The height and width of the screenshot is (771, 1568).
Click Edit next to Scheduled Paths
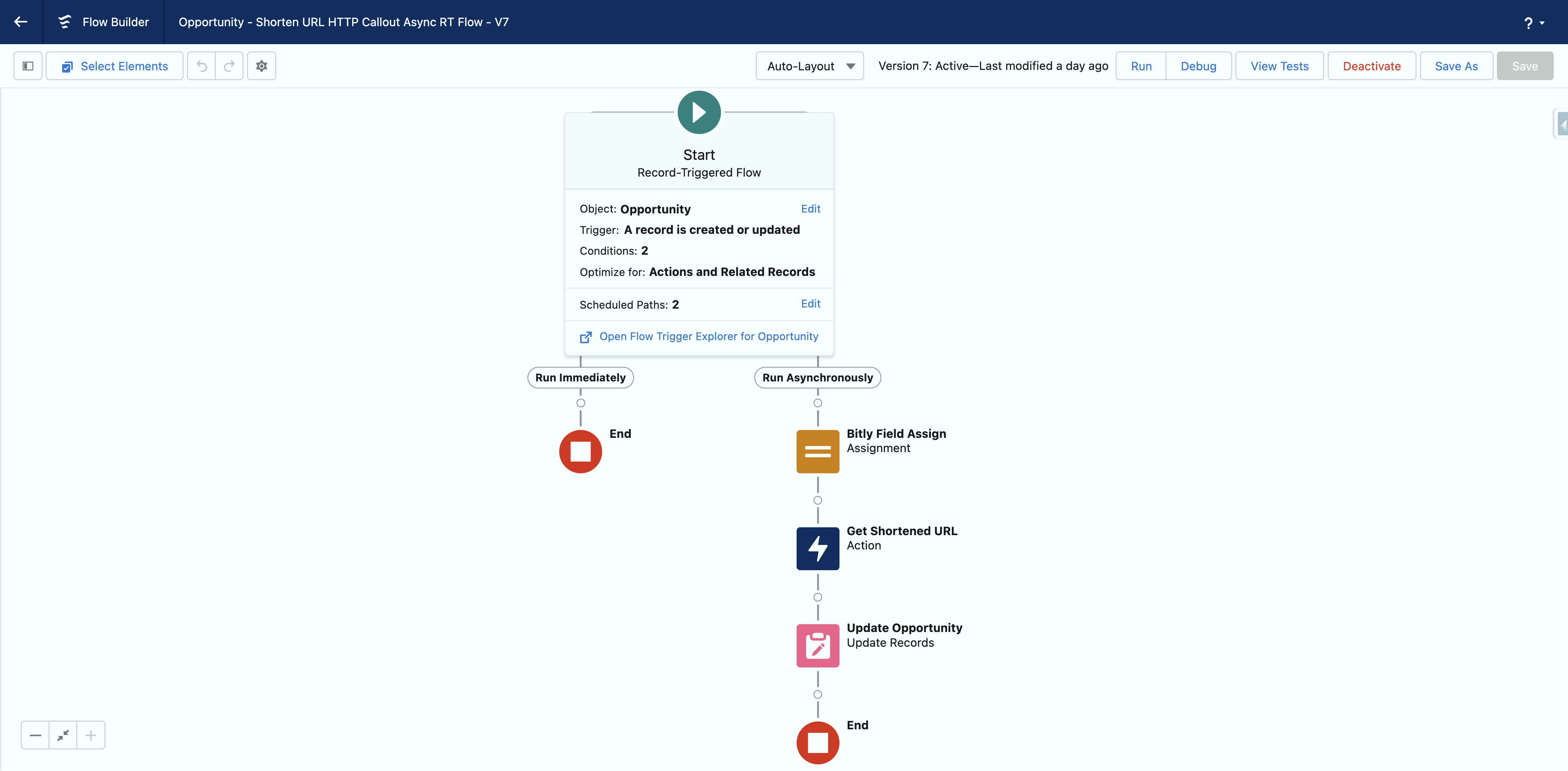(x=810, y=304)
